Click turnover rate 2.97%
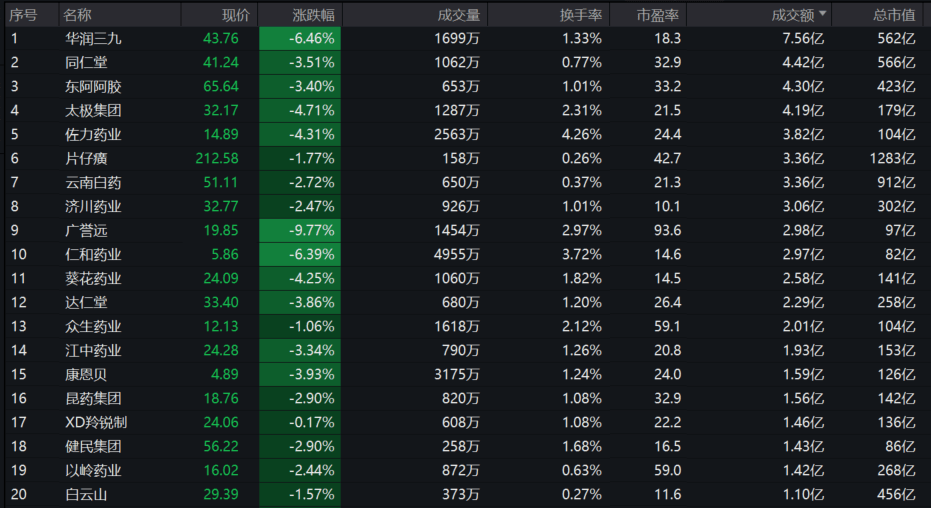The width and height of the screenshot is (931, 508). (x=582, y=230)
